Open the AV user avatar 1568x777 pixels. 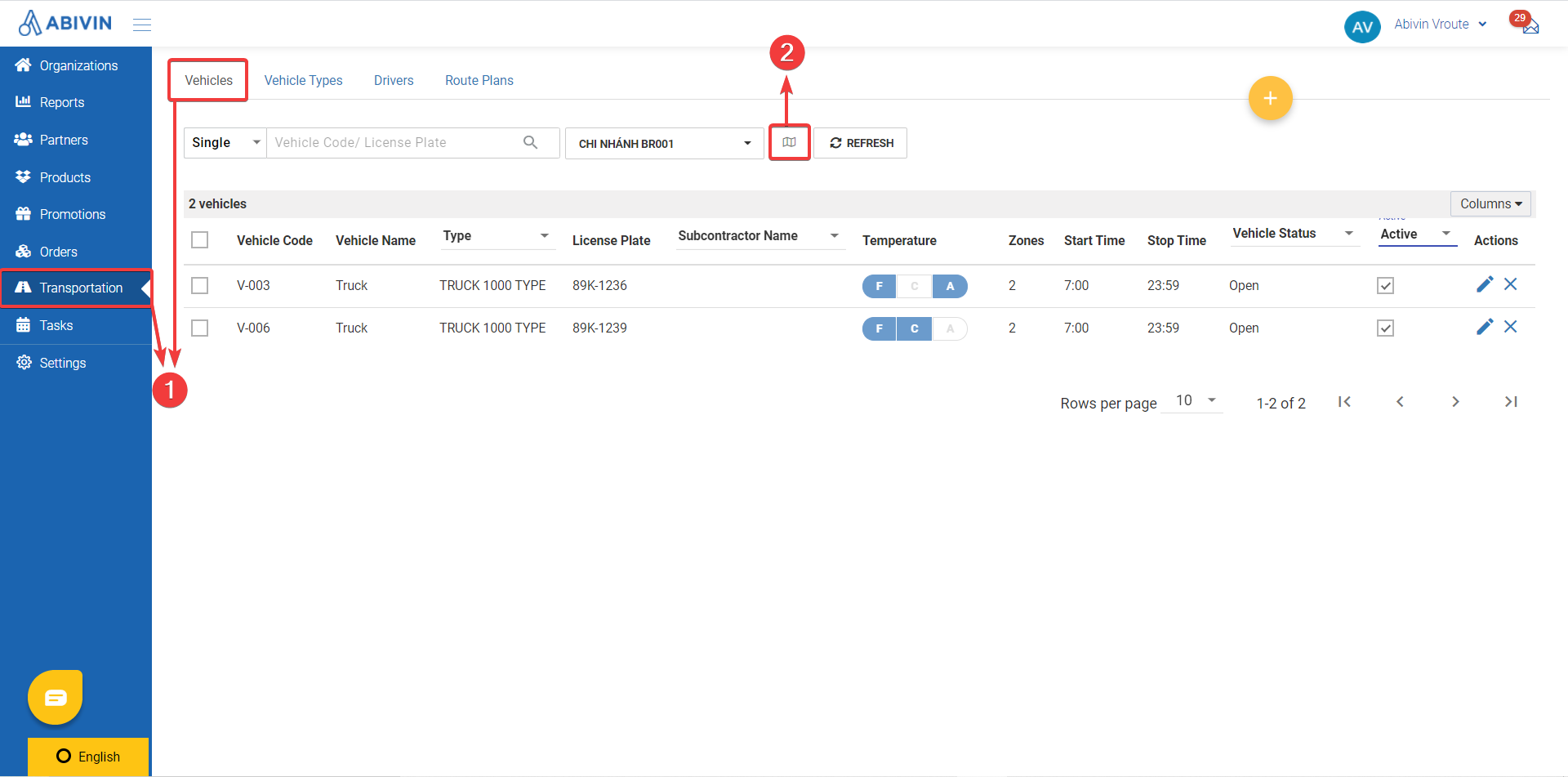[1362, 26]
